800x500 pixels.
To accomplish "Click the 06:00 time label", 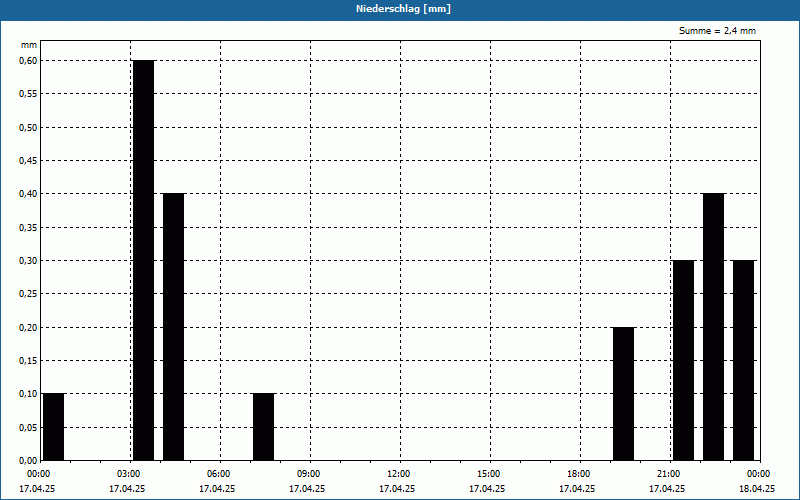I will coord(218,474).
